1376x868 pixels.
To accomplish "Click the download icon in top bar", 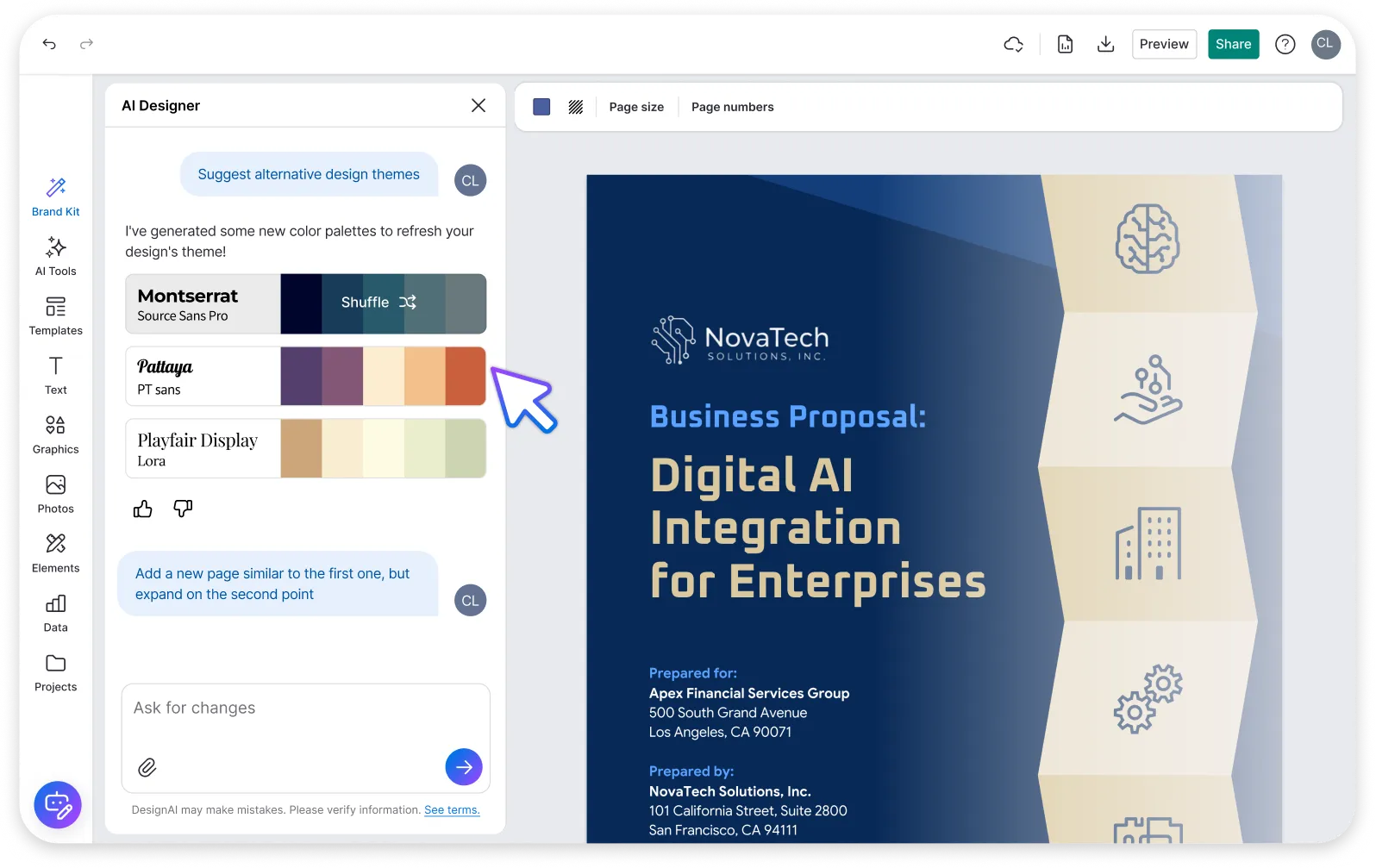I will [1105, 44].
